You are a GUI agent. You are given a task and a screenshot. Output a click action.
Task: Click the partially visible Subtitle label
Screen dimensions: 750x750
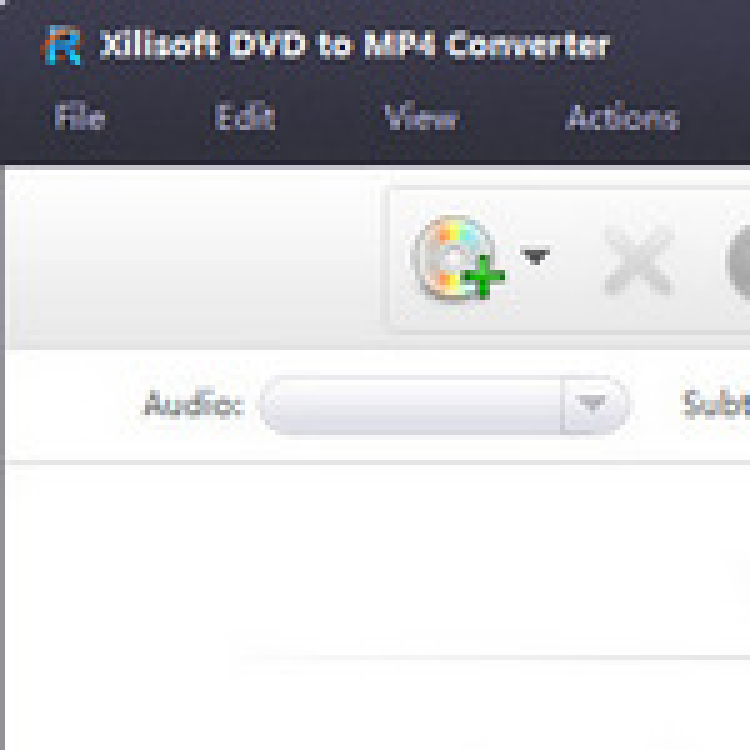pos(716,405)
